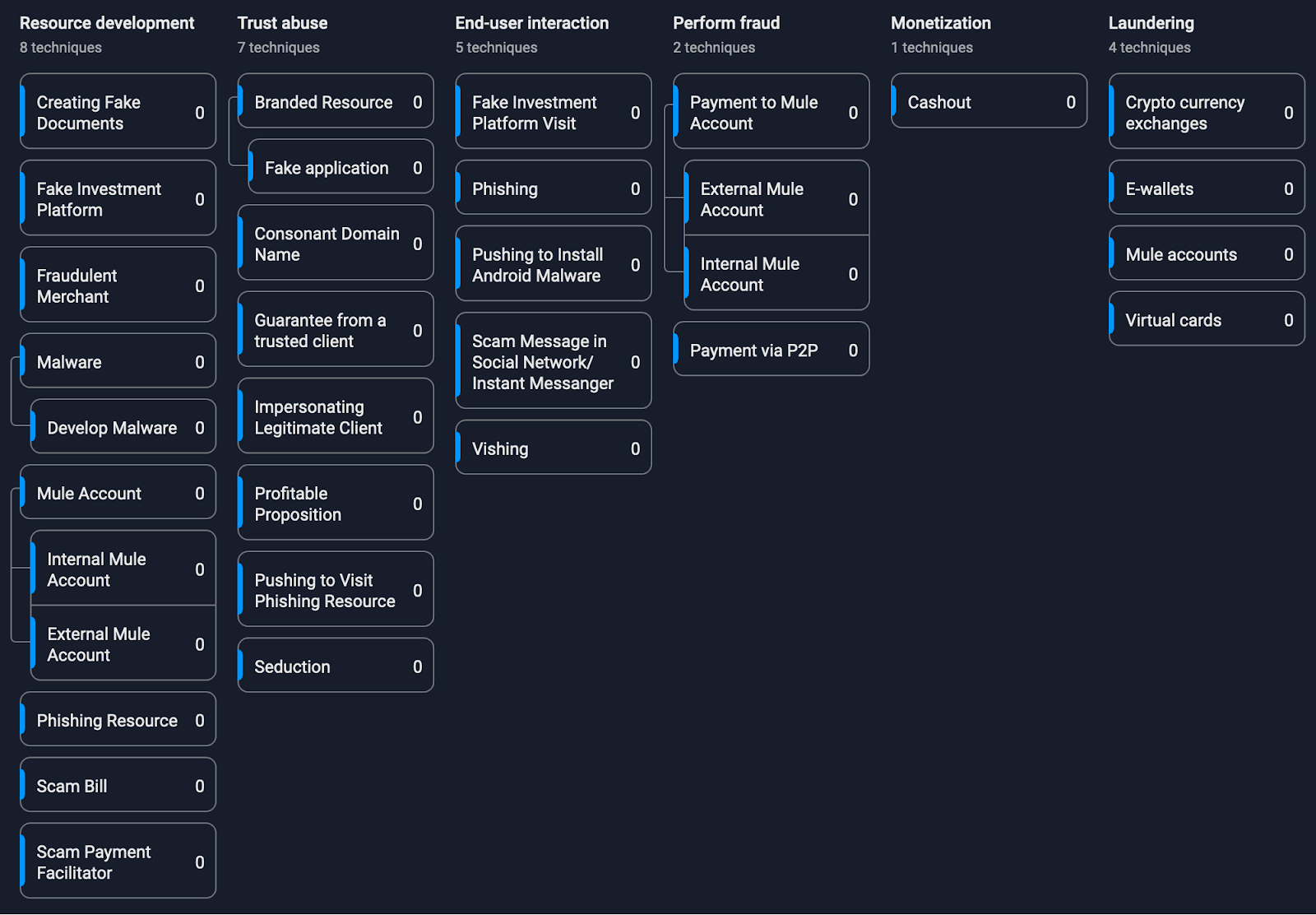Open the Scam Payment Facilitator card
This screenshot has width=1316, height=915.
pos(118,861)
